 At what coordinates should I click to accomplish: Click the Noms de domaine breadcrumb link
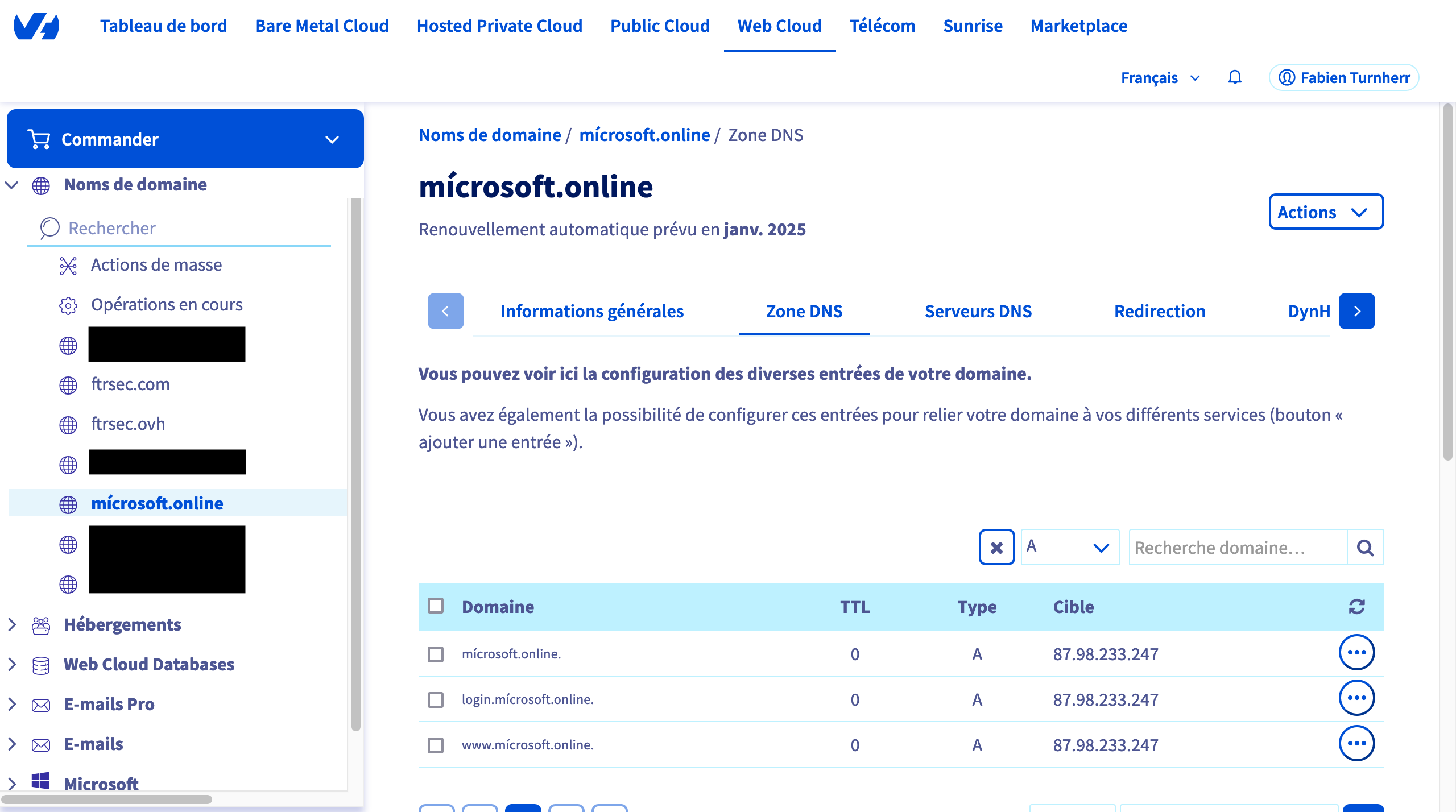point(490,135)
